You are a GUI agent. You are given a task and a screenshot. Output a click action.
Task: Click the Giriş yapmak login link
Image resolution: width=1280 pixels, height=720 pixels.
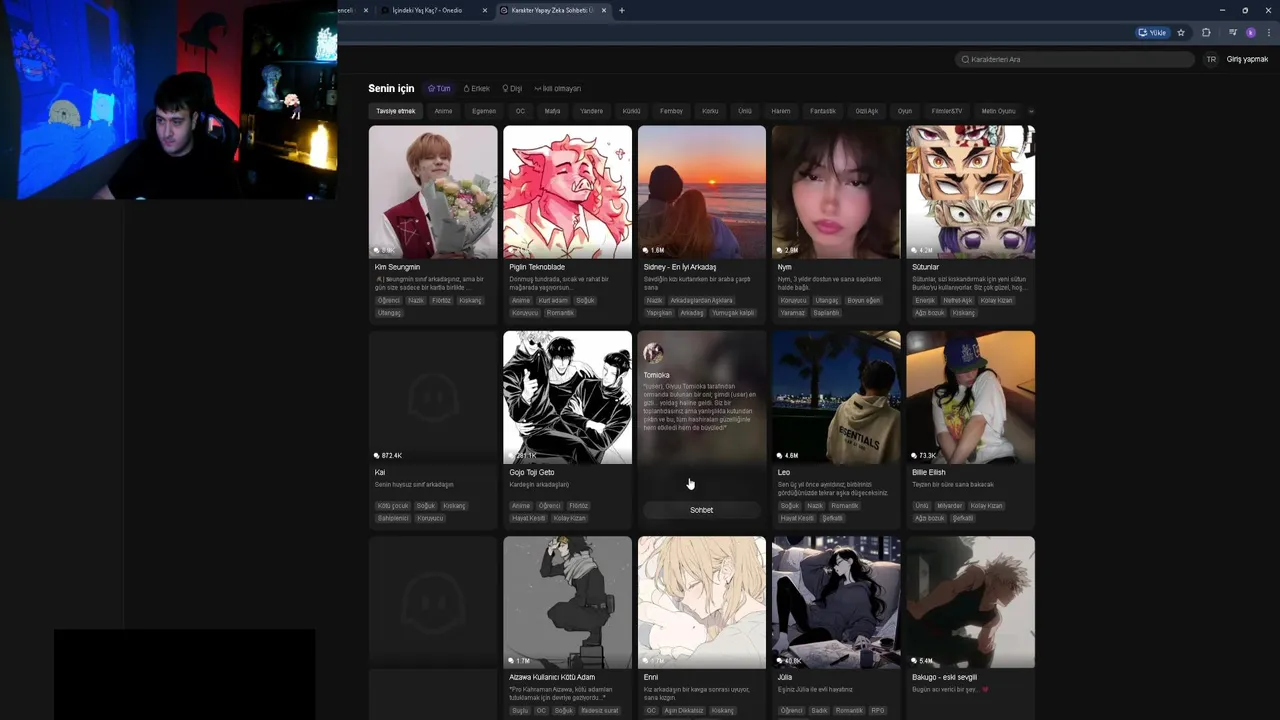[x=1247, y=59]
